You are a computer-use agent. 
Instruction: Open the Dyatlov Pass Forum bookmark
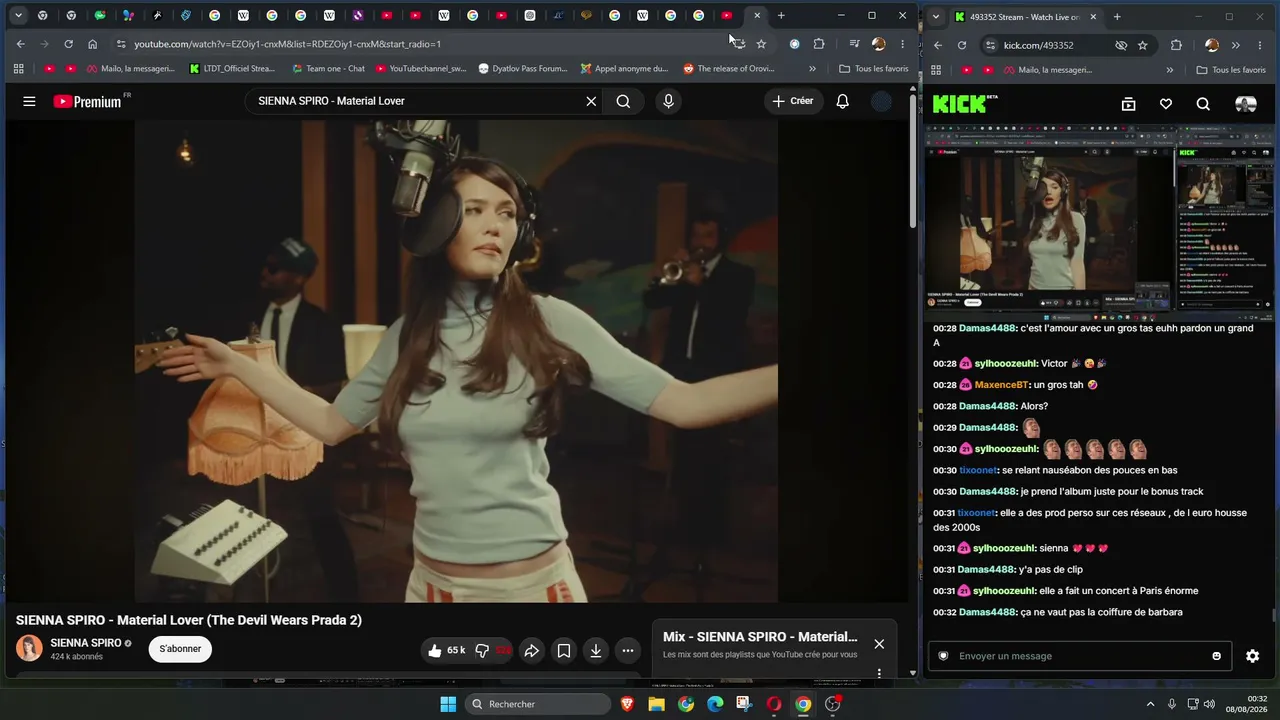(523, 69)
